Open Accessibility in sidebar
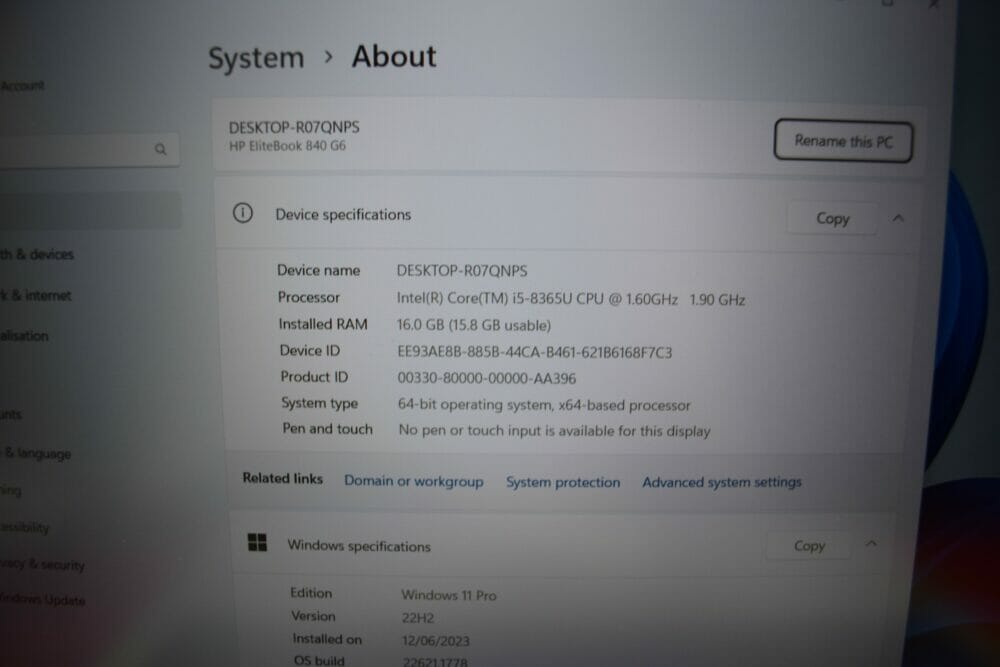The height and width of the screenshot is (667, 1000). (x=24, y=527)
